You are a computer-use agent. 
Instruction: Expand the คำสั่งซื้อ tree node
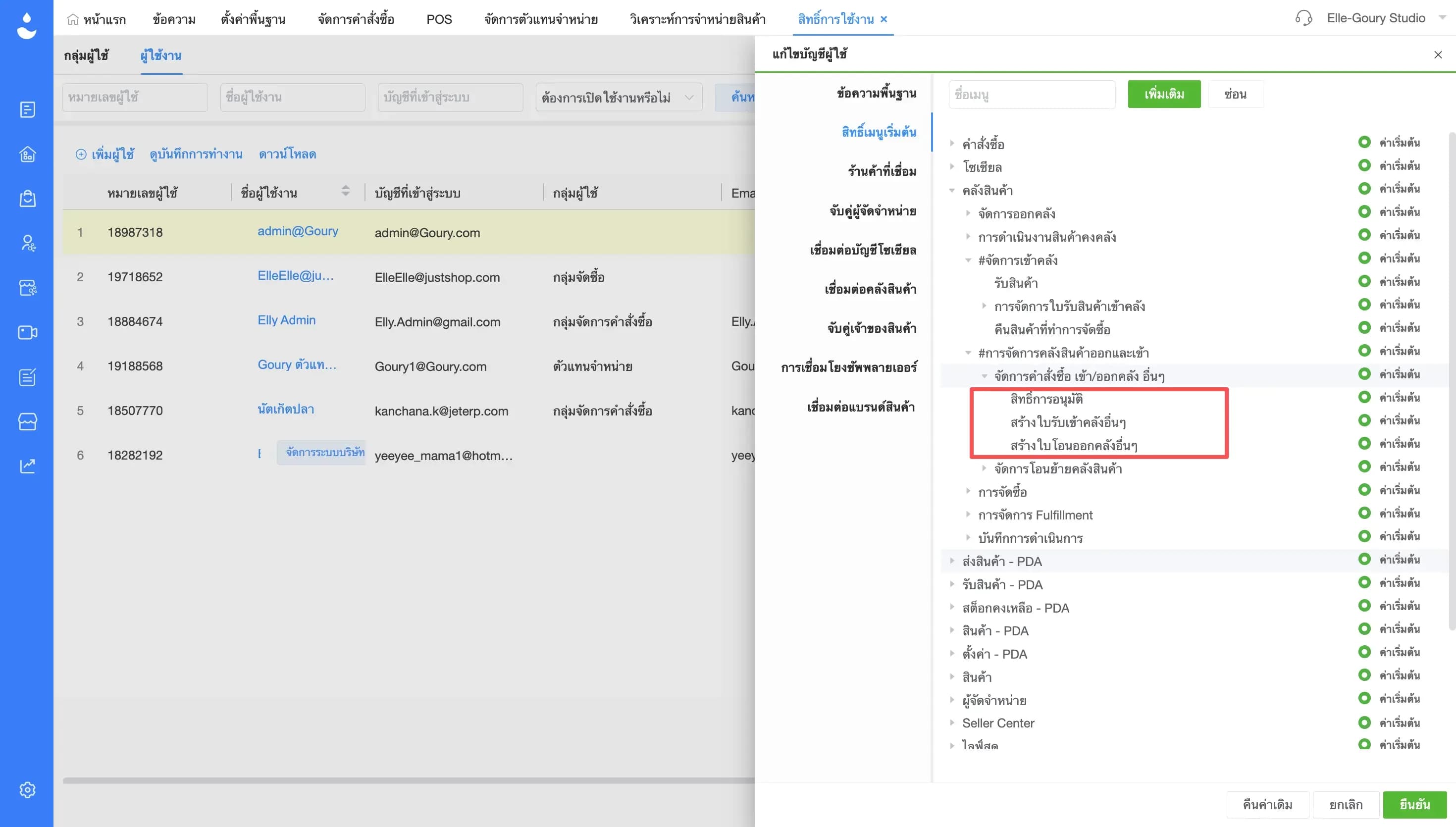tap(952, 143)
